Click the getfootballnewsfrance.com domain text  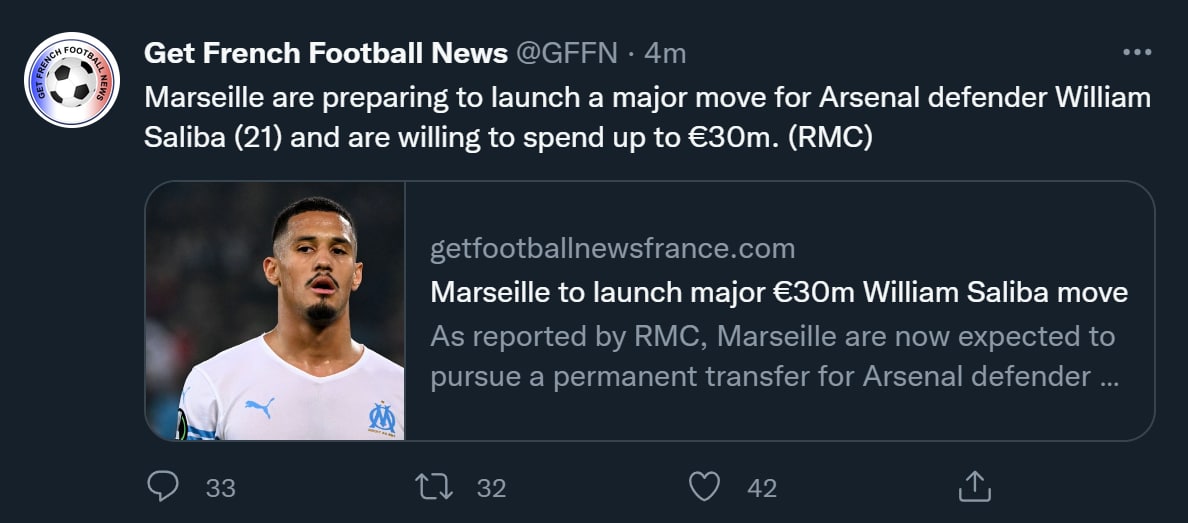coord(612,248)
